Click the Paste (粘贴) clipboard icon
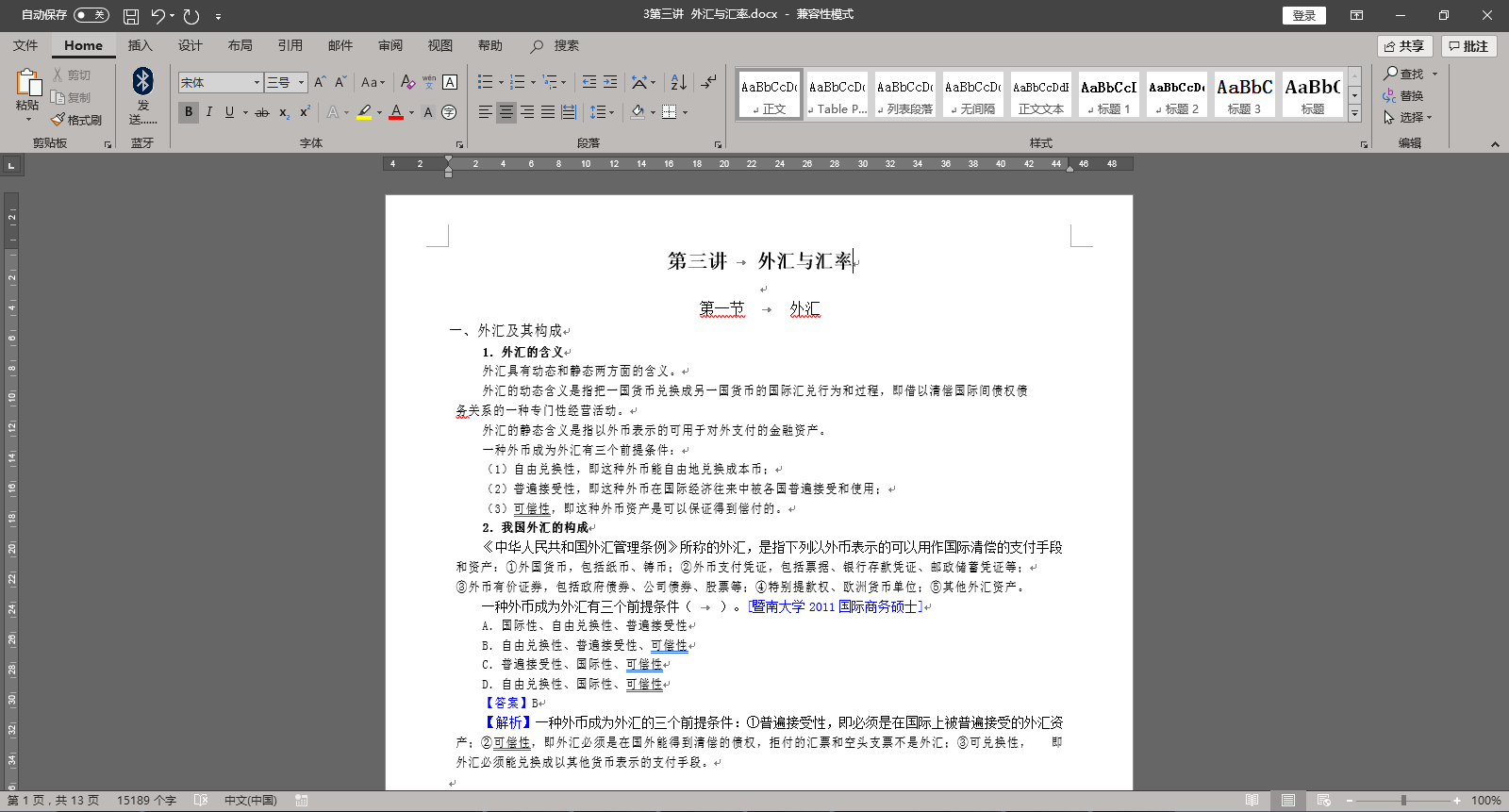 (27, 82)
